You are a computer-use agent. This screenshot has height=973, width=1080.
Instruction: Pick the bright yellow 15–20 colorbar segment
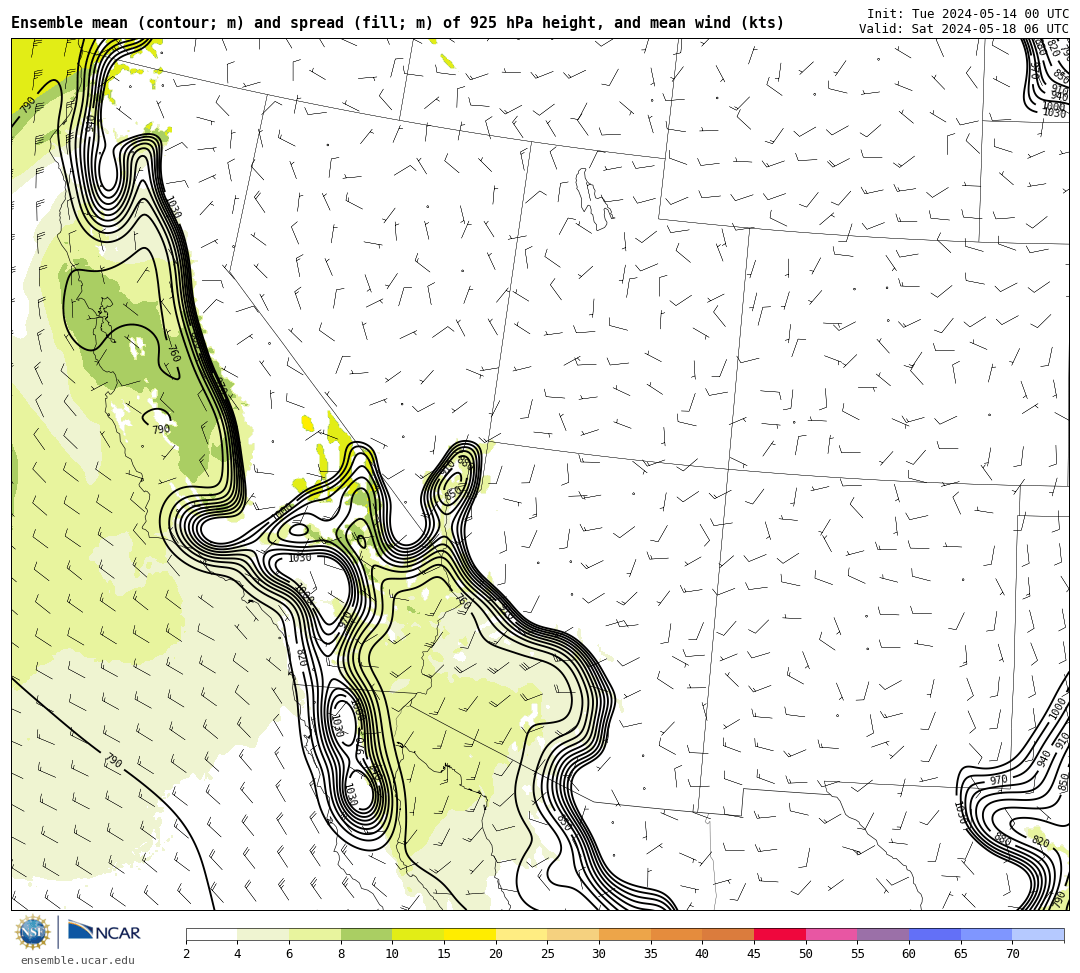470,934
